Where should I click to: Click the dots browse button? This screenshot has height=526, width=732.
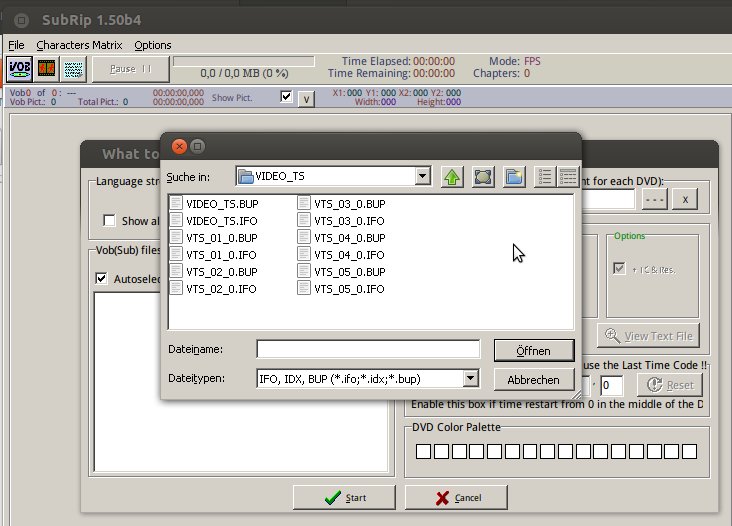655,199
